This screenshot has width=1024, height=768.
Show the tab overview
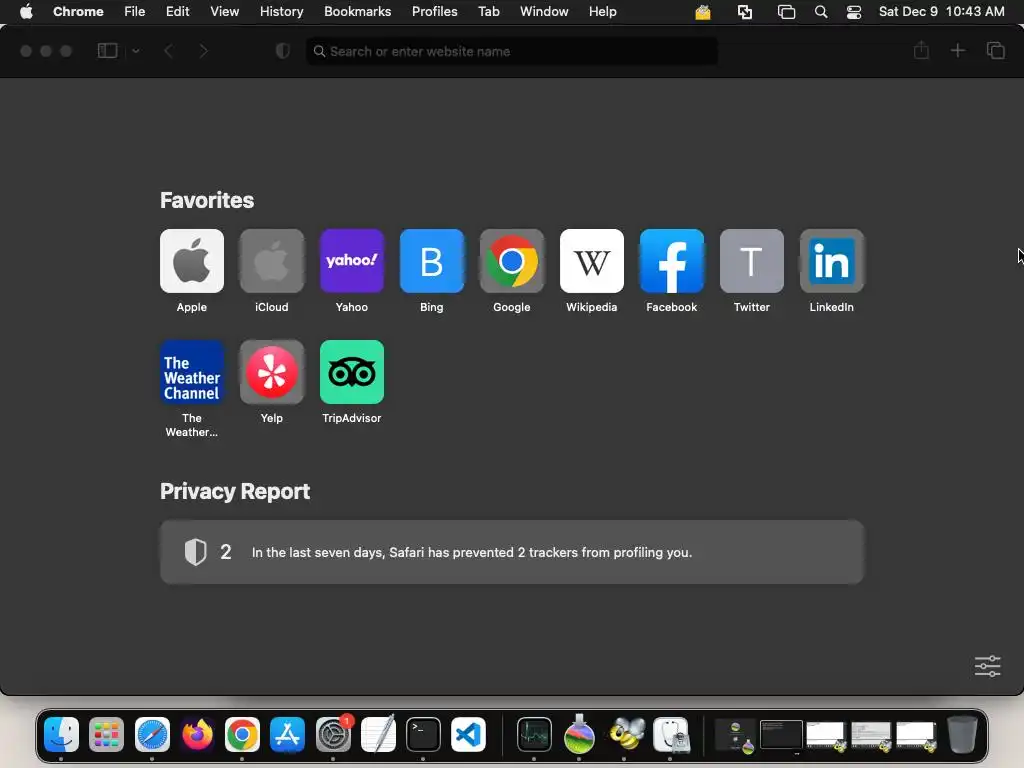(x=995, y=50)
